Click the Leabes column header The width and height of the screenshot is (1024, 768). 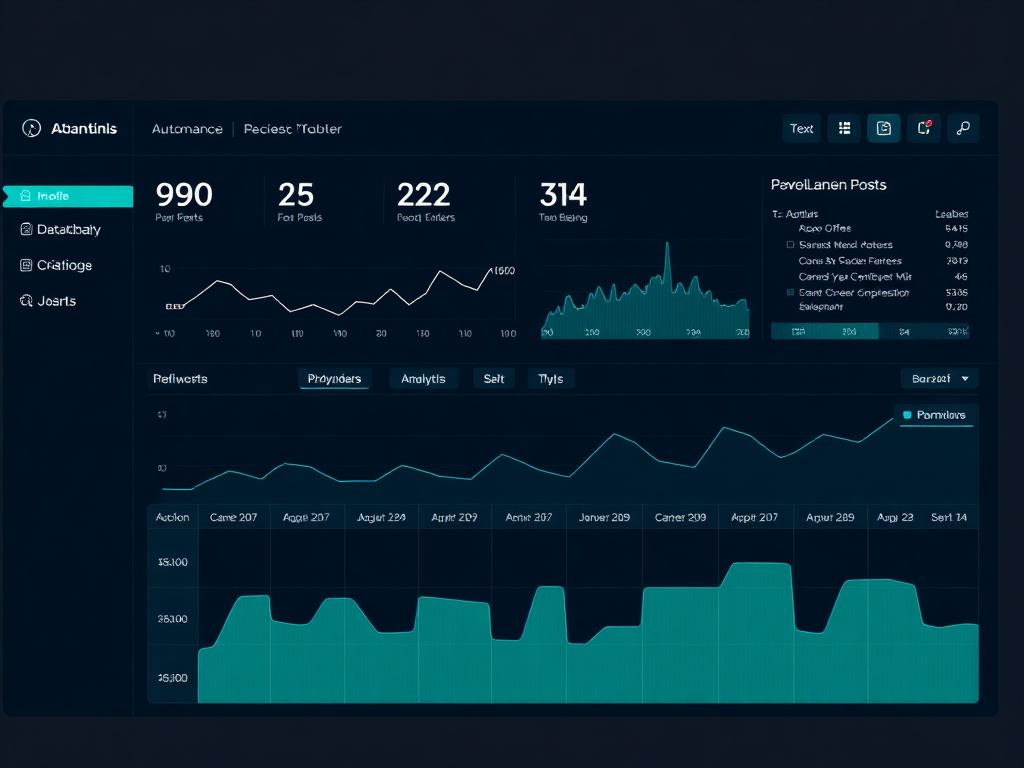952,214
